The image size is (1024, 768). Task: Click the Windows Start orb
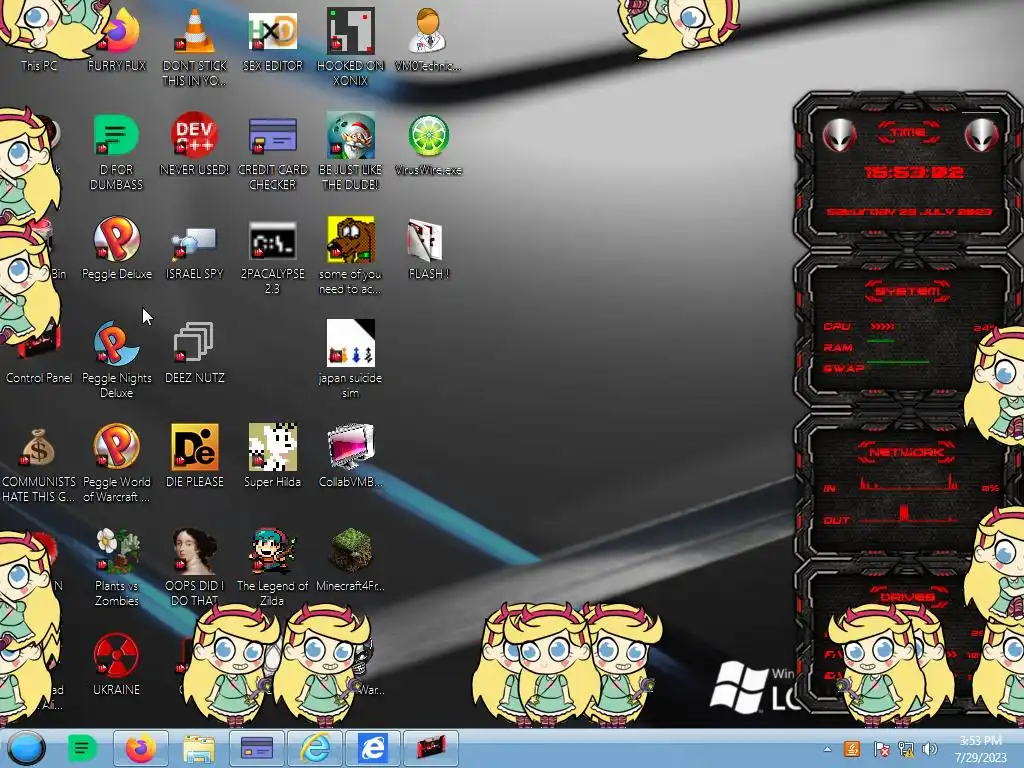pyautogui.click(x=27, y=748)
